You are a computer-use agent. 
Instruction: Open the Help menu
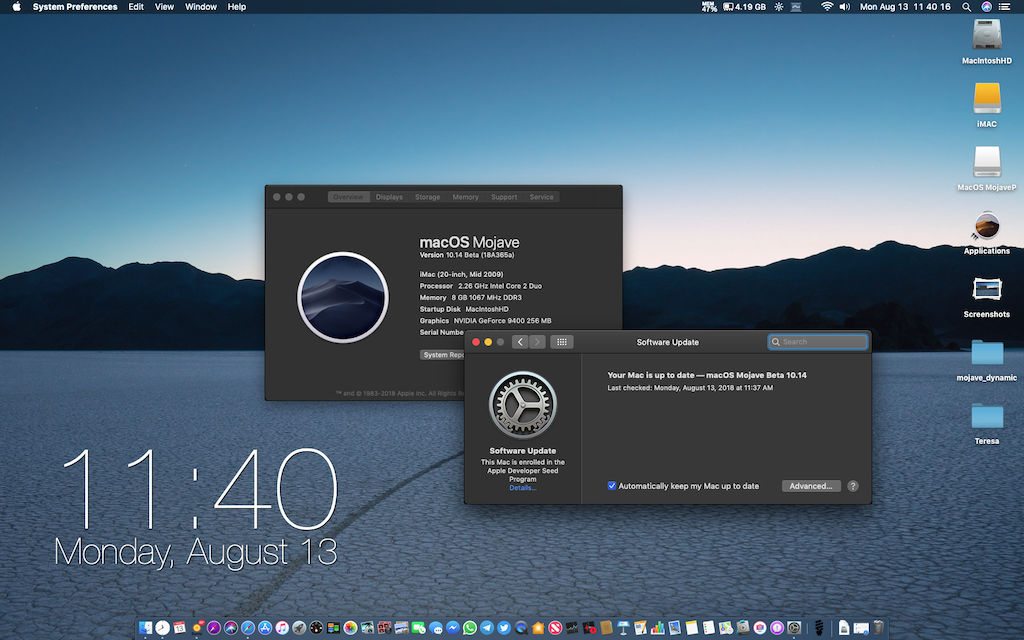236,7
